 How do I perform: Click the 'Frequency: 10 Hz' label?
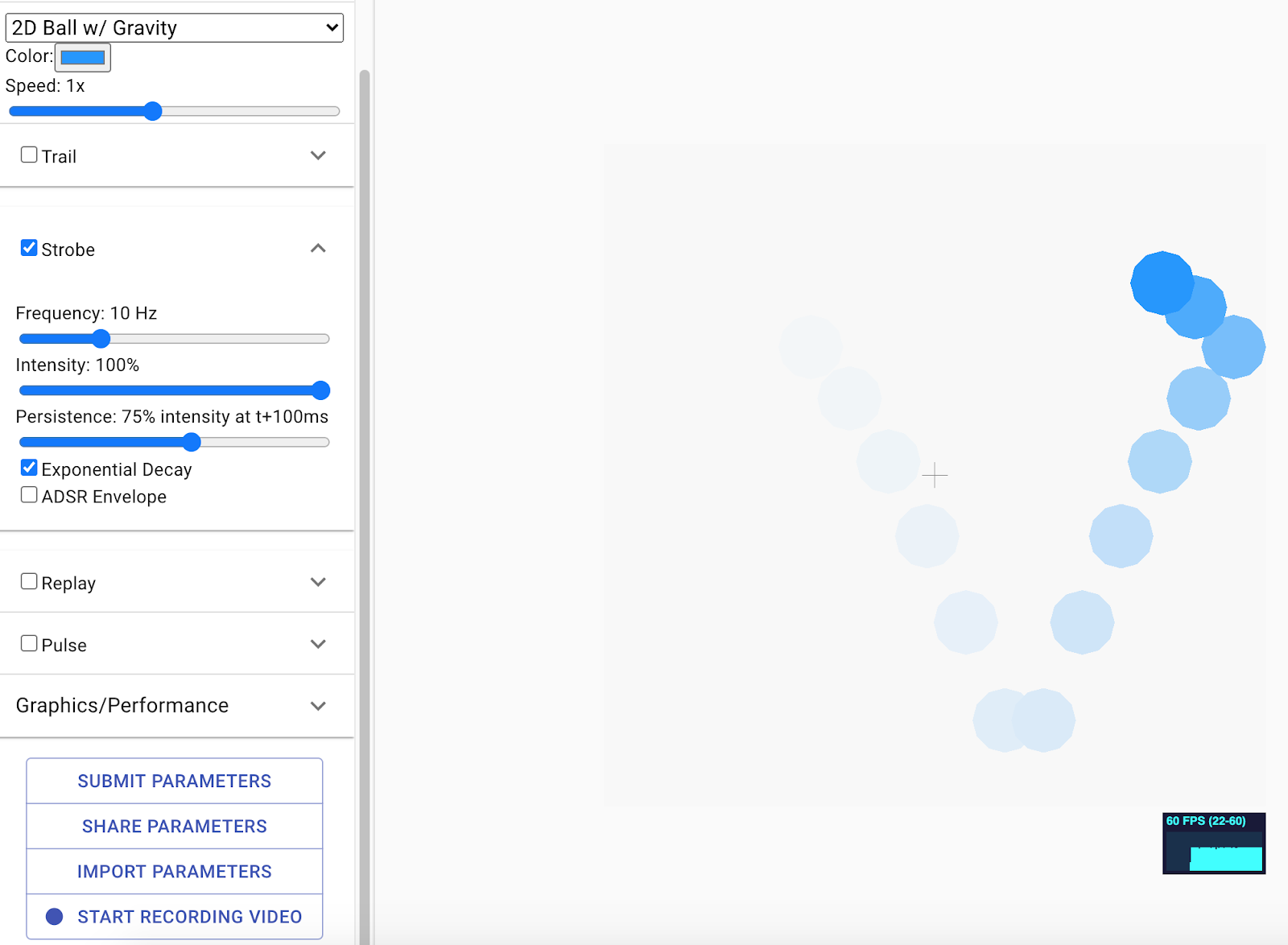point(86,313)
